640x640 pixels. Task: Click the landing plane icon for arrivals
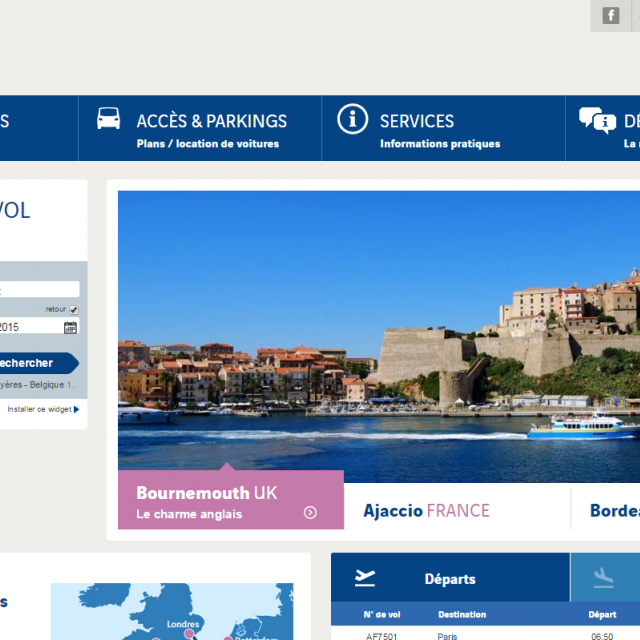pos(603,578)
